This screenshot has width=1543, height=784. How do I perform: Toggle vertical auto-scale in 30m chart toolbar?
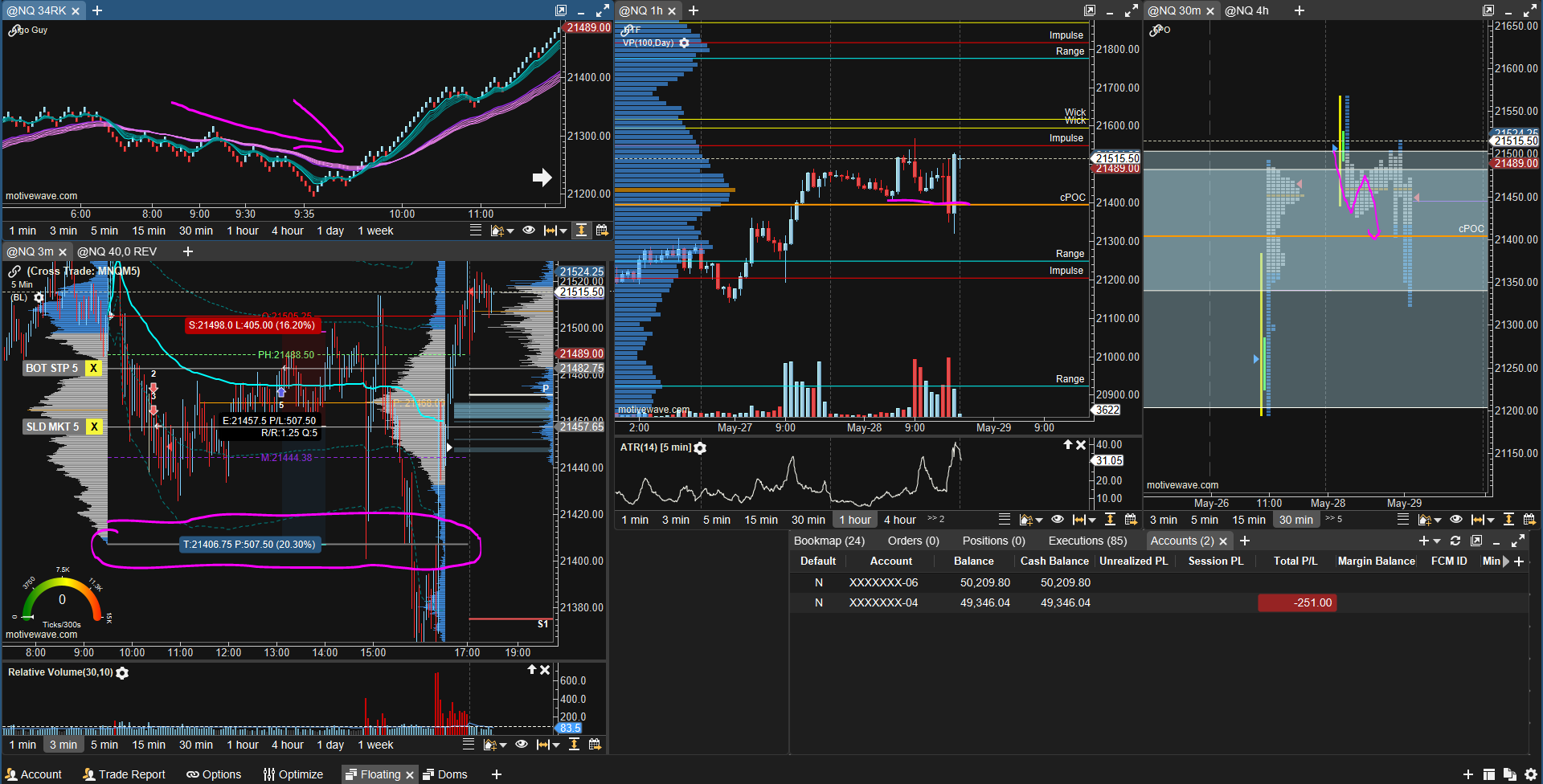(1508, 520)
